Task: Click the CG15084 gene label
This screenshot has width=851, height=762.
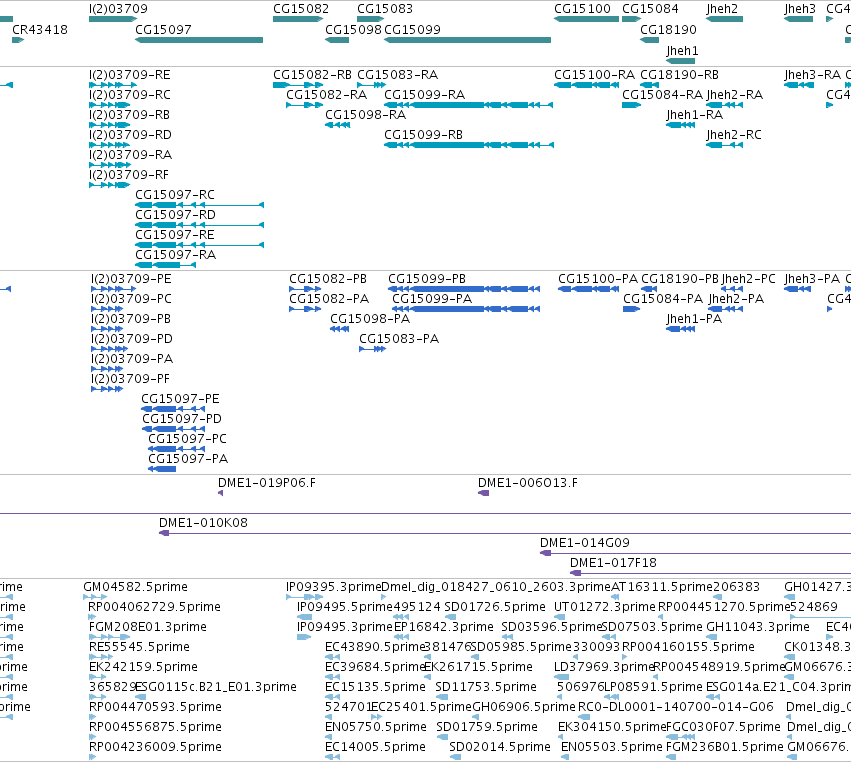Action: (x=650, y=9)
